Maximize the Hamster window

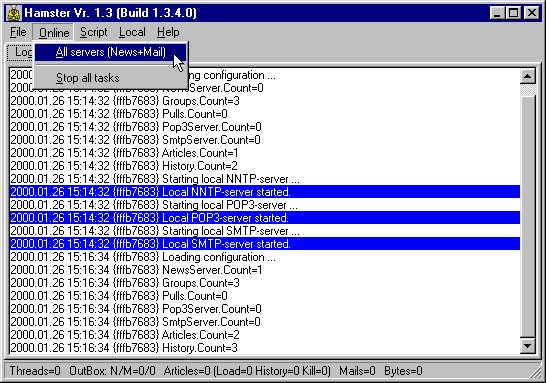(513, 13)
